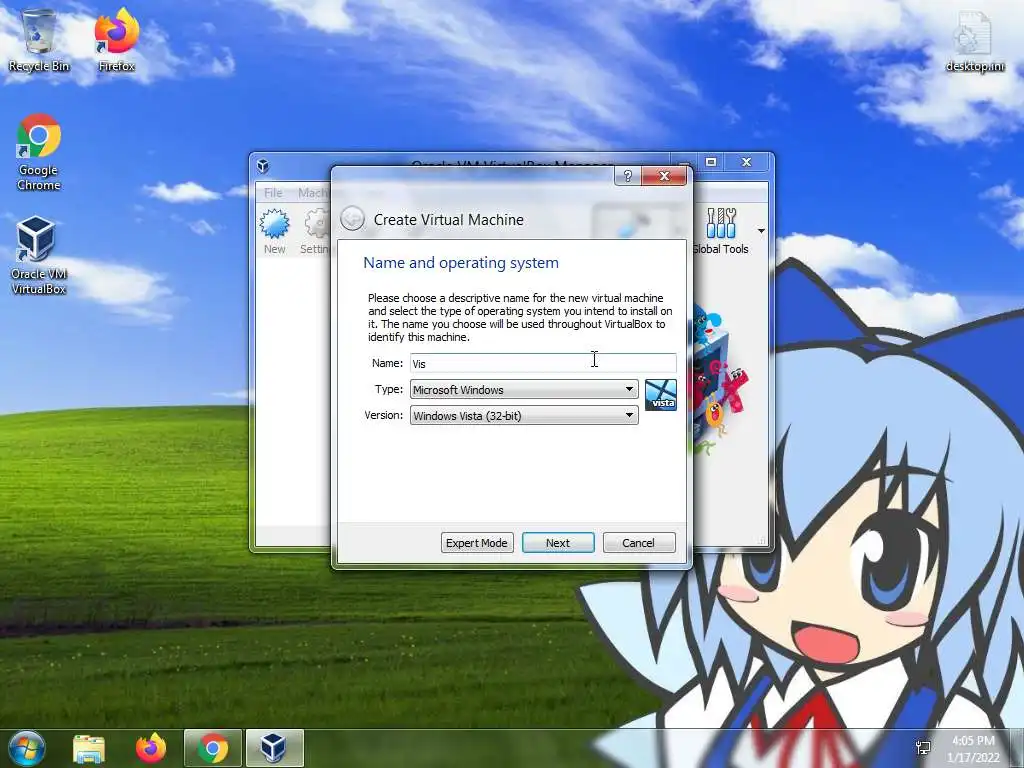This screenshot has height=768, width=1024.
Task: Open Global Tools in VirtualBox Manager
Action: pyautogui.click(x=720, y=231)
